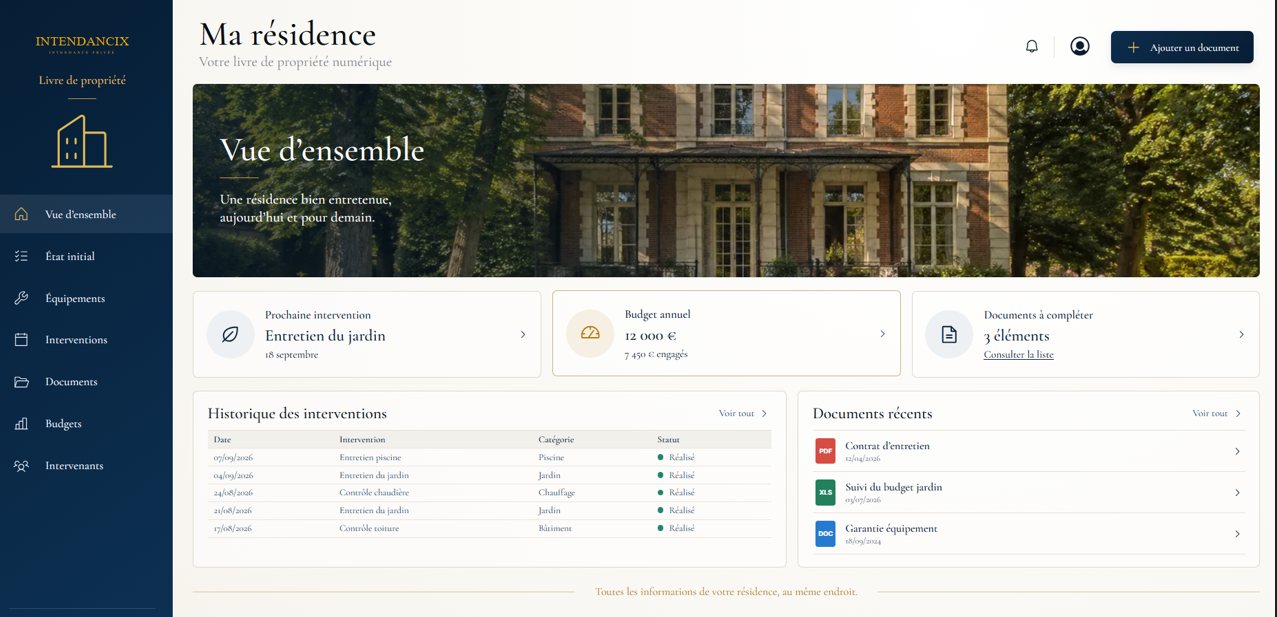Click the Bâtiment category cell

(x=555, y=528)
